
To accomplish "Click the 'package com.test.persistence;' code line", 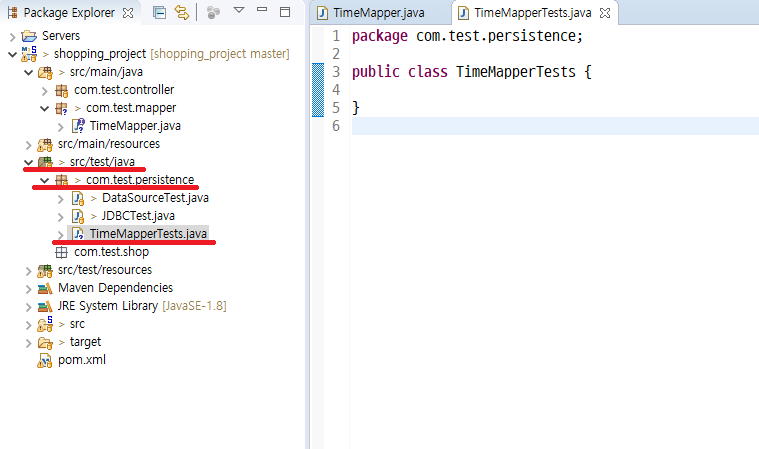I will (467, 36).
